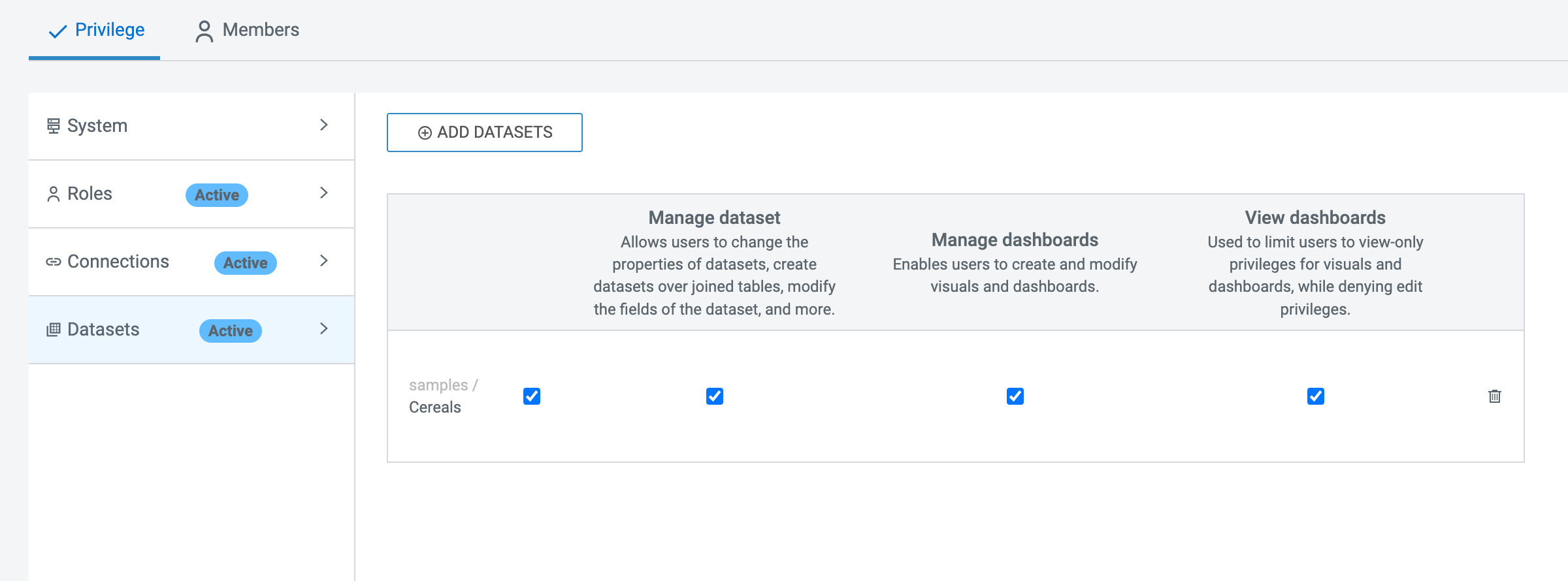Image resolution: width=1568 pixels, height=581 pixels.
Task: Toggle Manage dashboards checkbox for Cereals
Action: (1015, 396)
